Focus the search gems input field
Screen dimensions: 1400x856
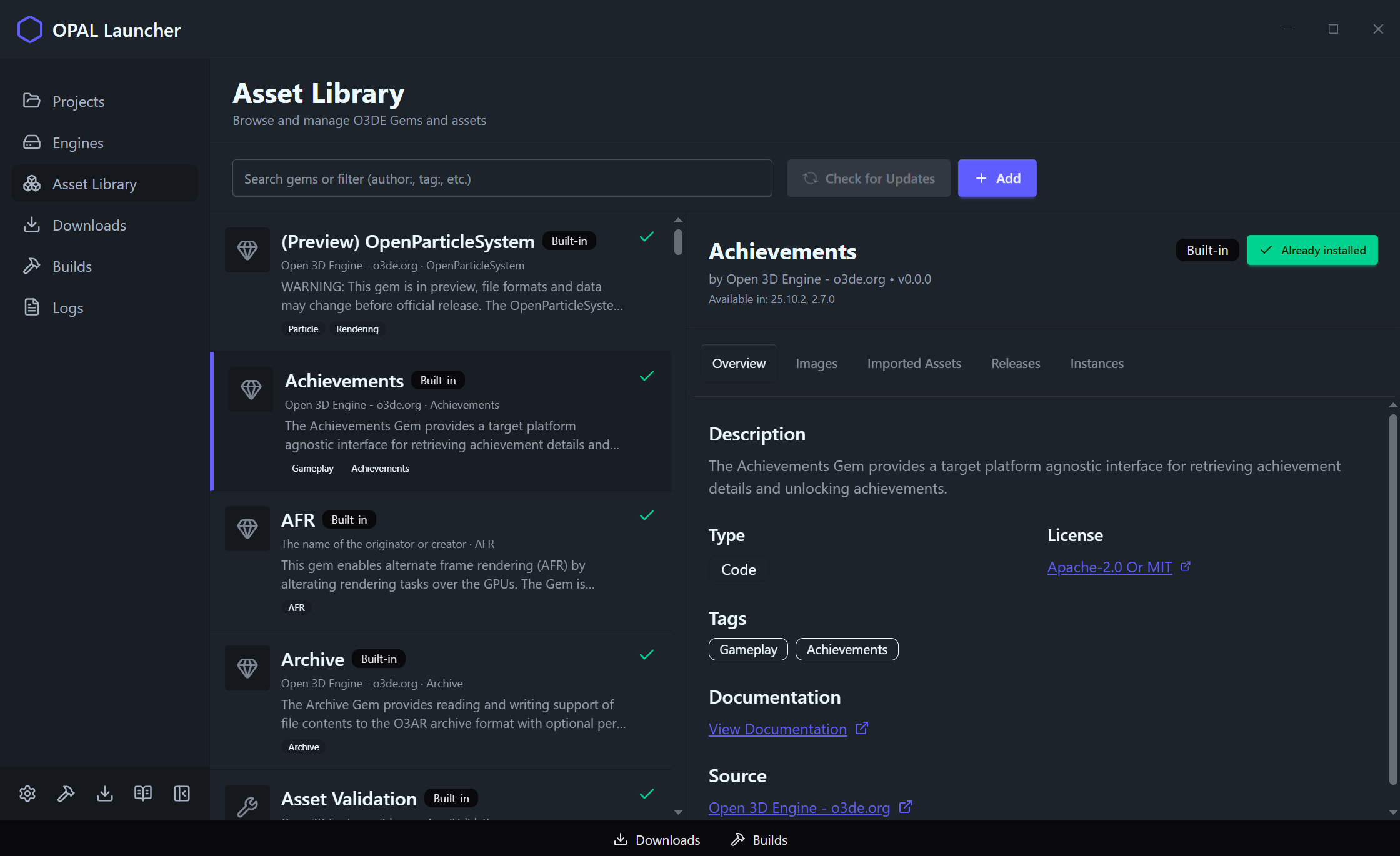click(502, 179)
